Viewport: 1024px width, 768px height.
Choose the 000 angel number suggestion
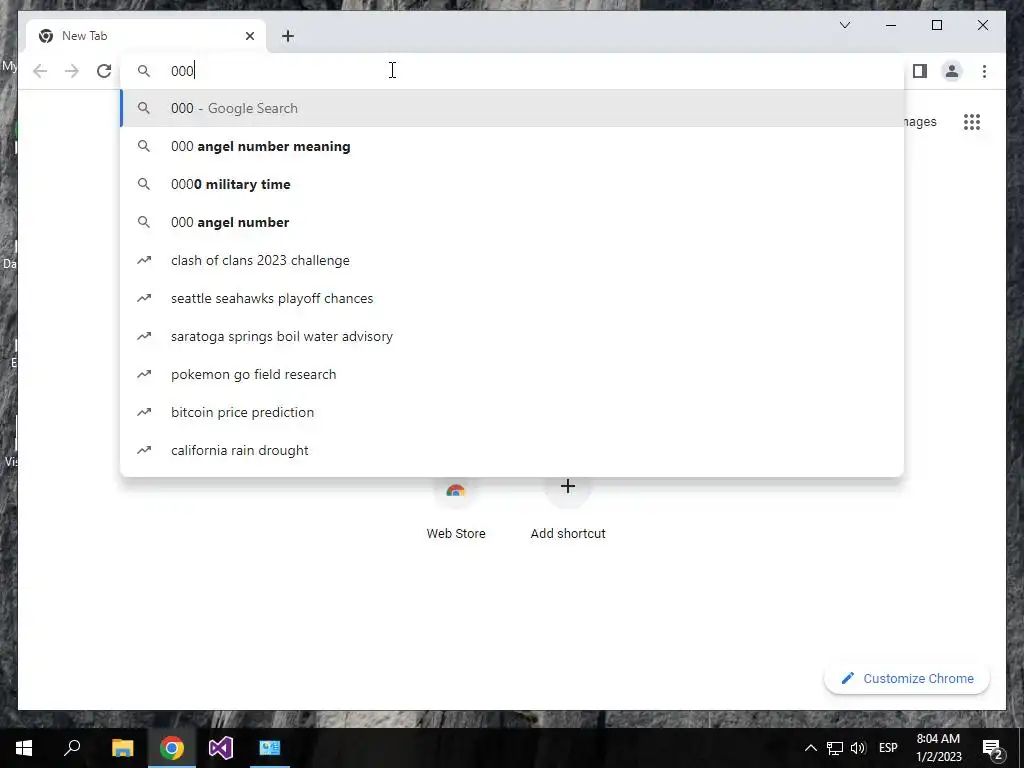click(513, 222)
